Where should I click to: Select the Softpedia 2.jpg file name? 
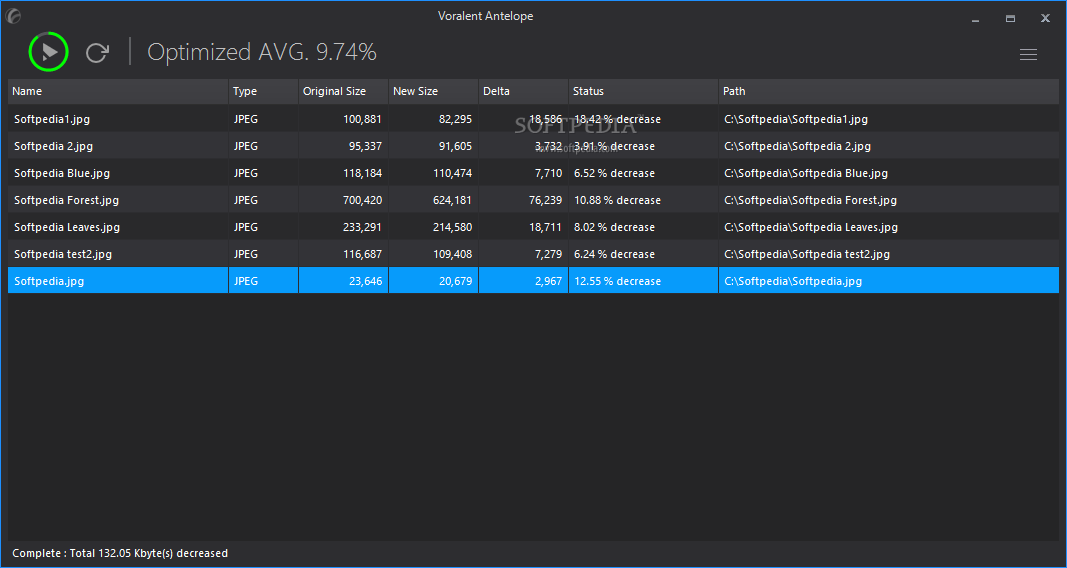tap(53, 146)
